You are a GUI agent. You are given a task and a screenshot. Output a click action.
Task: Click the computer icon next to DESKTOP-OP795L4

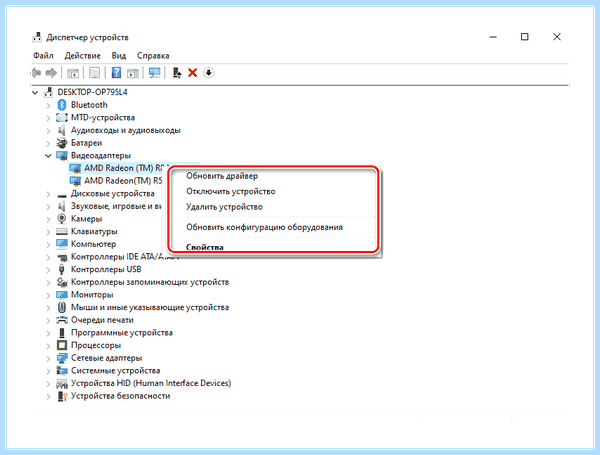click(49, 92)
